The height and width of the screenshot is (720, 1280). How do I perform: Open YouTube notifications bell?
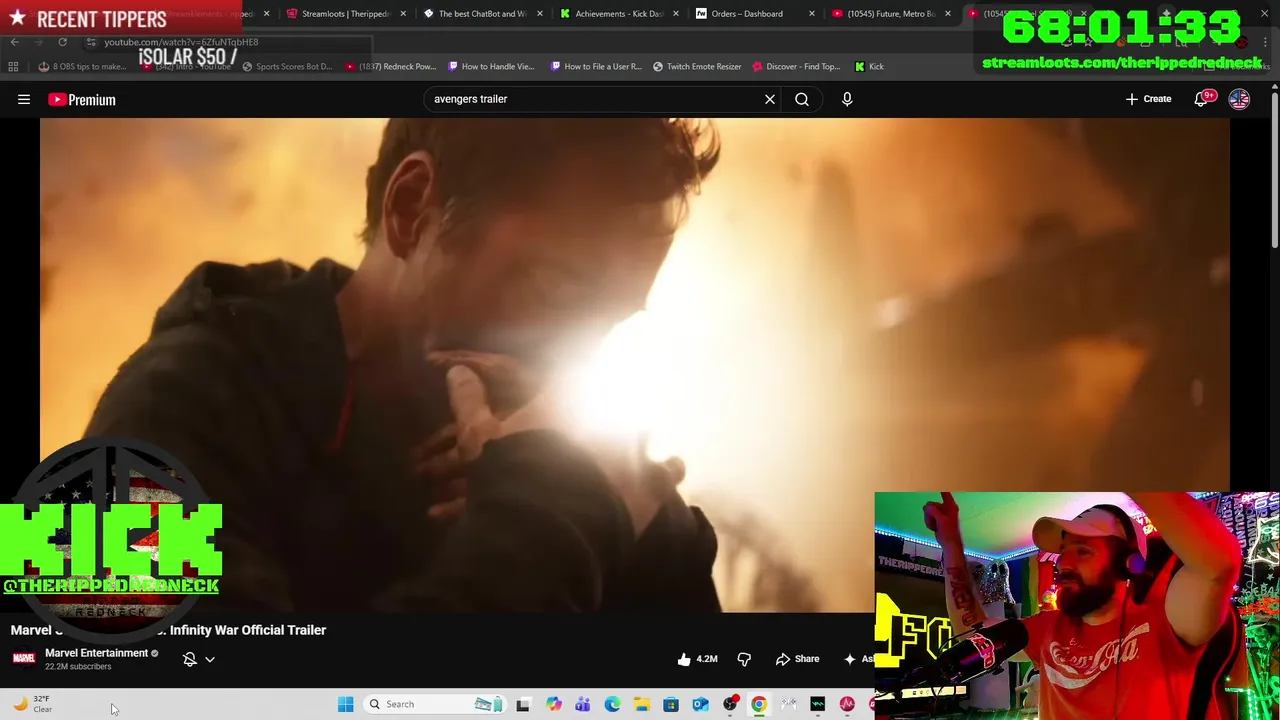point(1201,99)
